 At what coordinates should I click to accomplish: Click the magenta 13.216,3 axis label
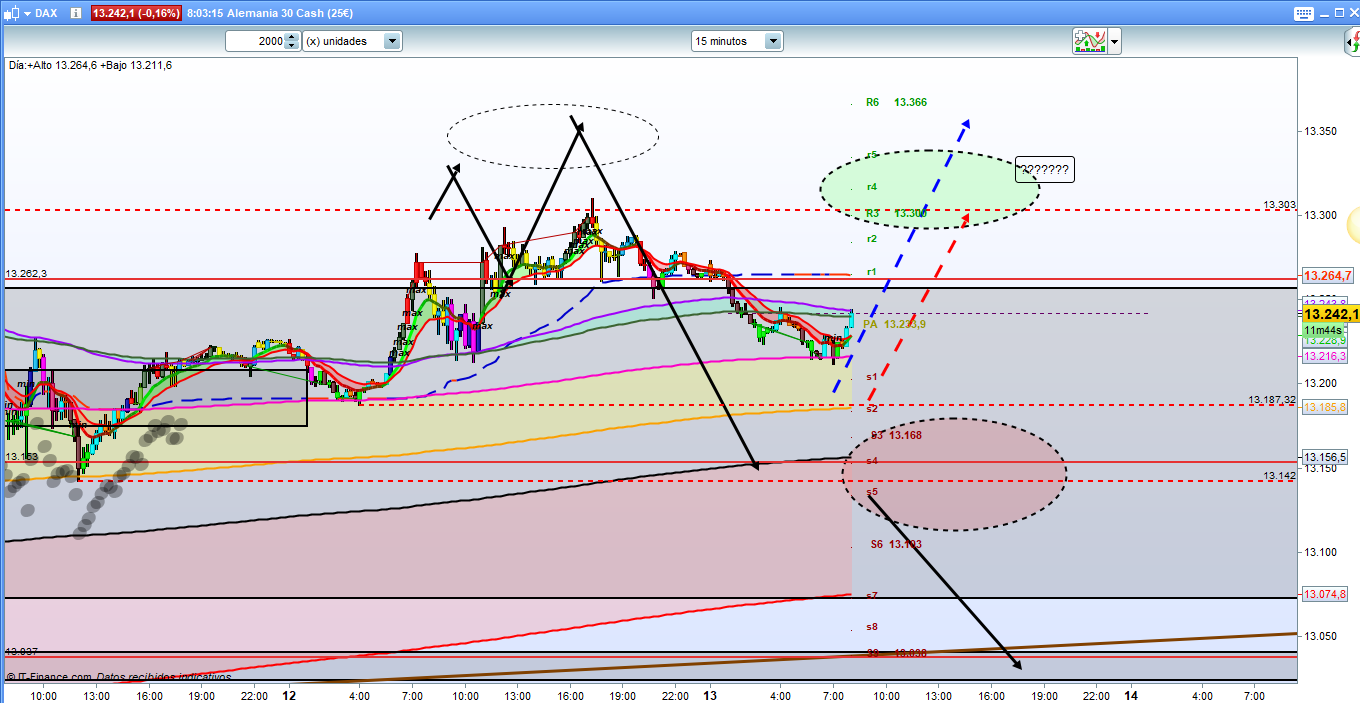click(1326, 356)
